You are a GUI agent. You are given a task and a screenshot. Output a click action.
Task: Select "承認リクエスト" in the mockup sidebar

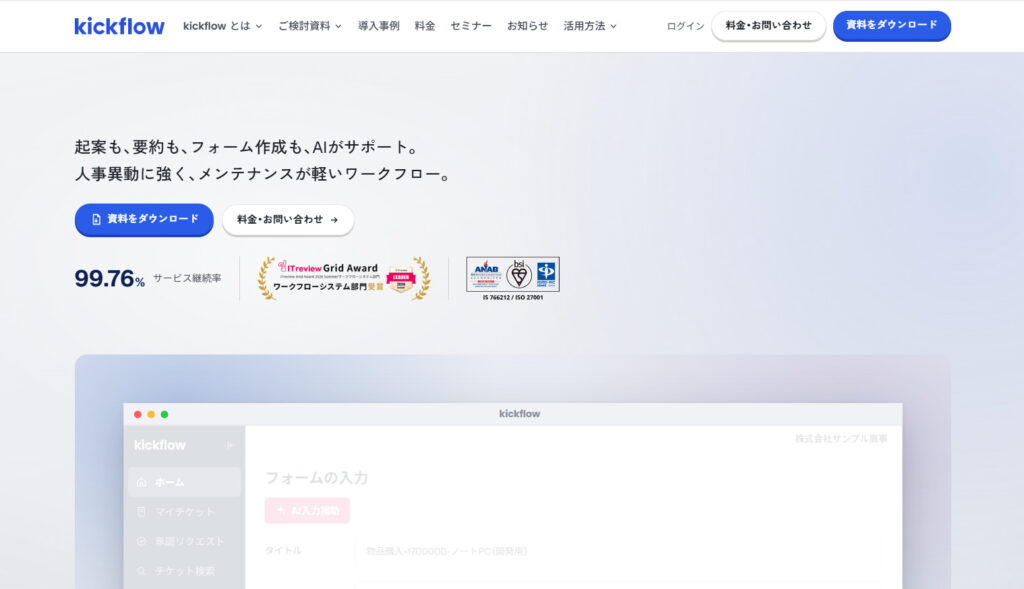point(184,541)
